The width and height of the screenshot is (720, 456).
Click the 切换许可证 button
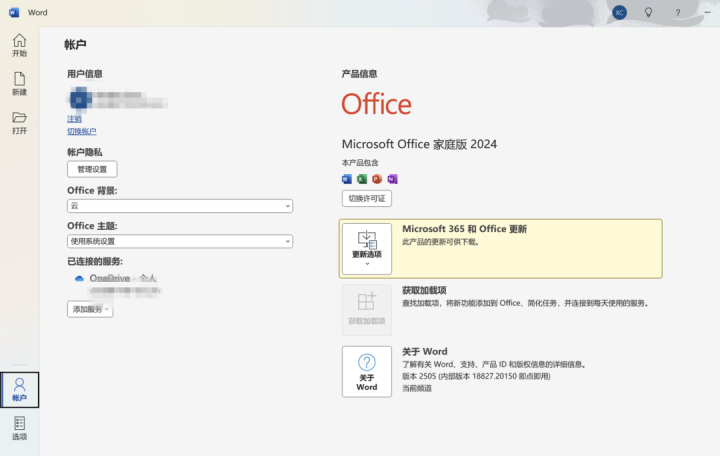[x=366, y=198]
